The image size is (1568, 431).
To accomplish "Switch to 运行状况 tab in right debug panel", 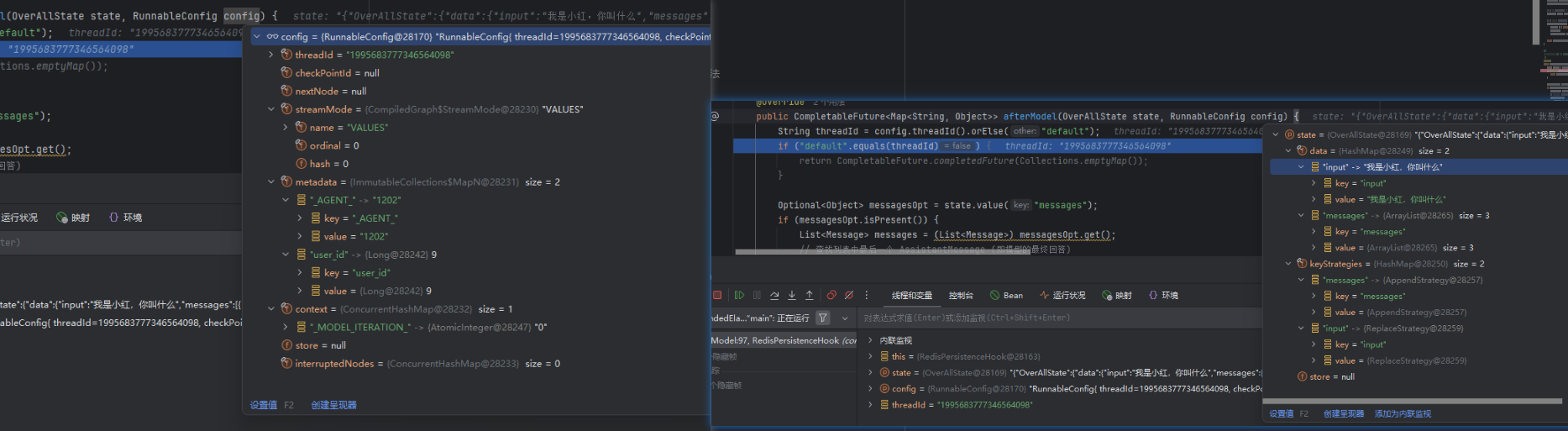I will click(1062, 296).
